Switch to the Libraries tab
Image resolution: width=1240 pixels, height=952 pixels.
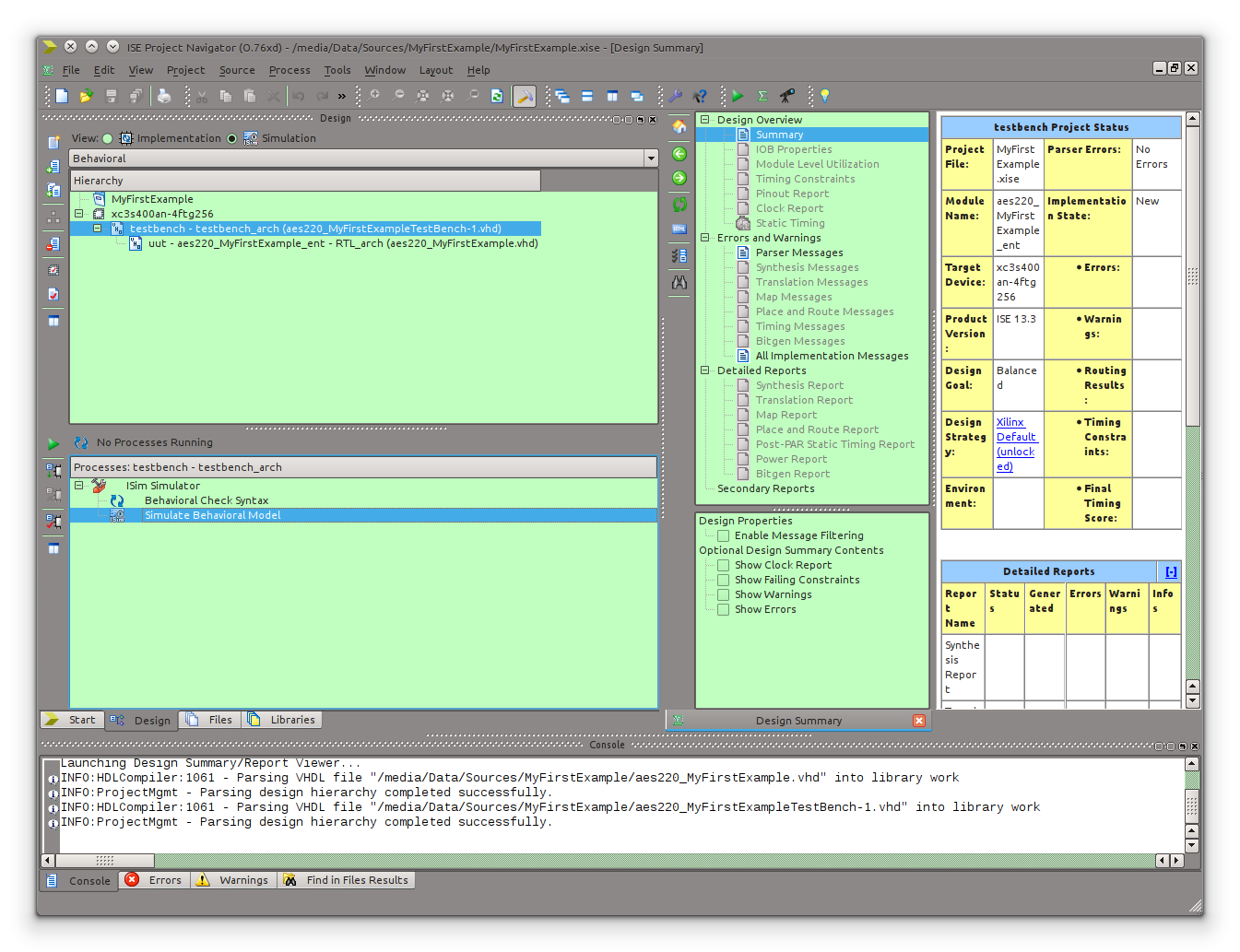tap(281, 720)
